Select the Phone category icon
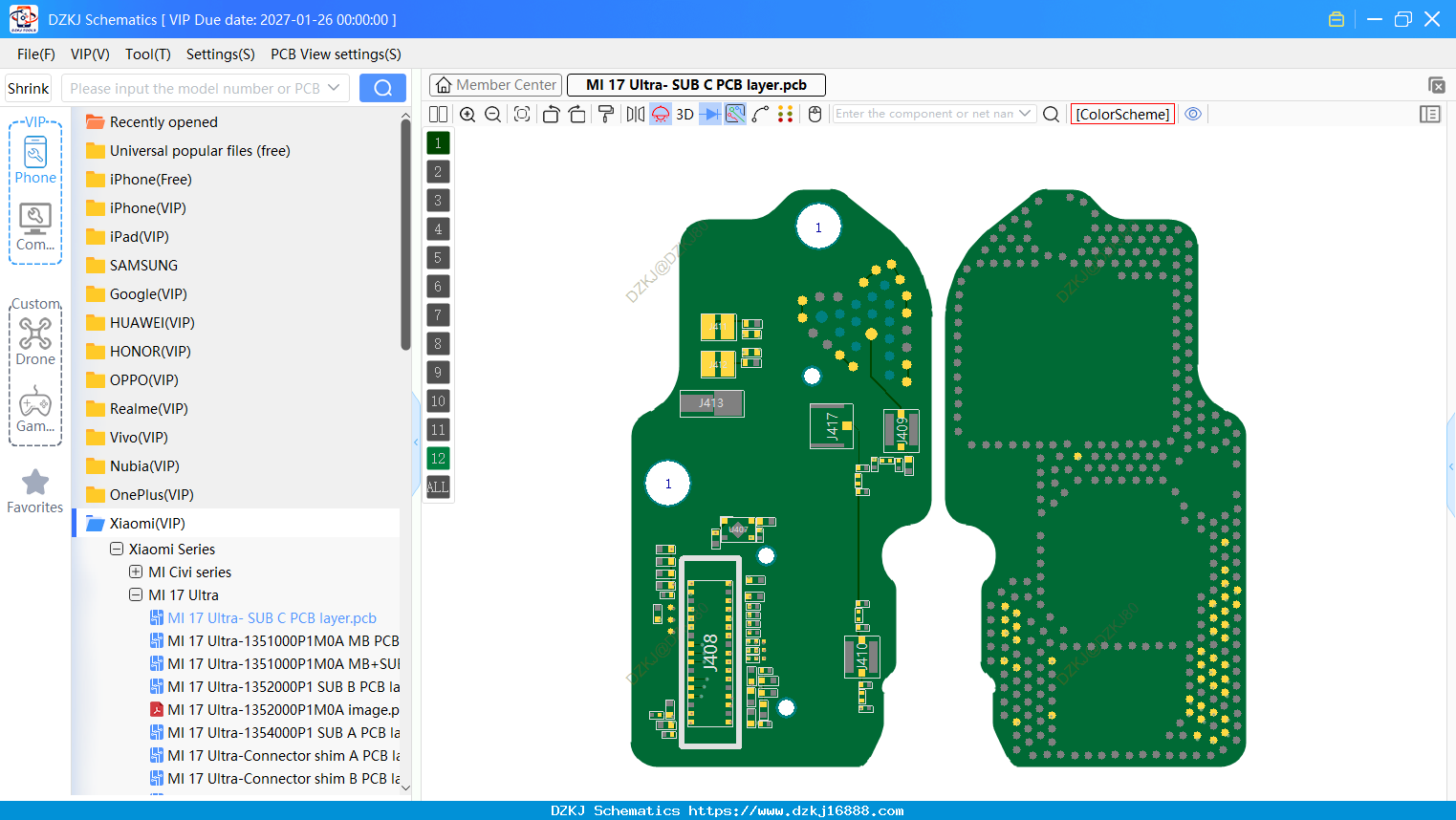 point(35,160)
